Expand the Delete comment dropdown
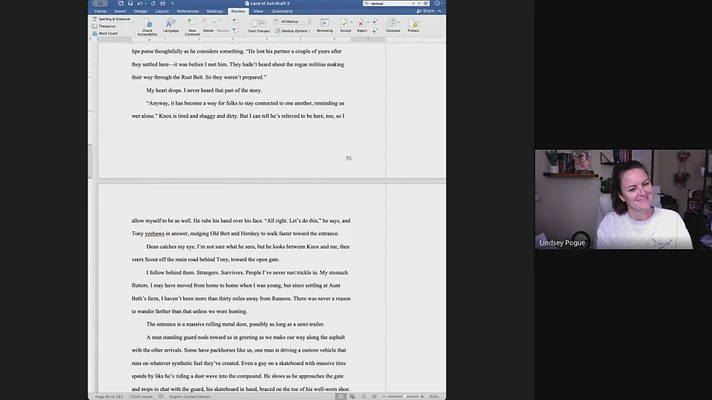The image size is (712, 400). click(214, 22)
